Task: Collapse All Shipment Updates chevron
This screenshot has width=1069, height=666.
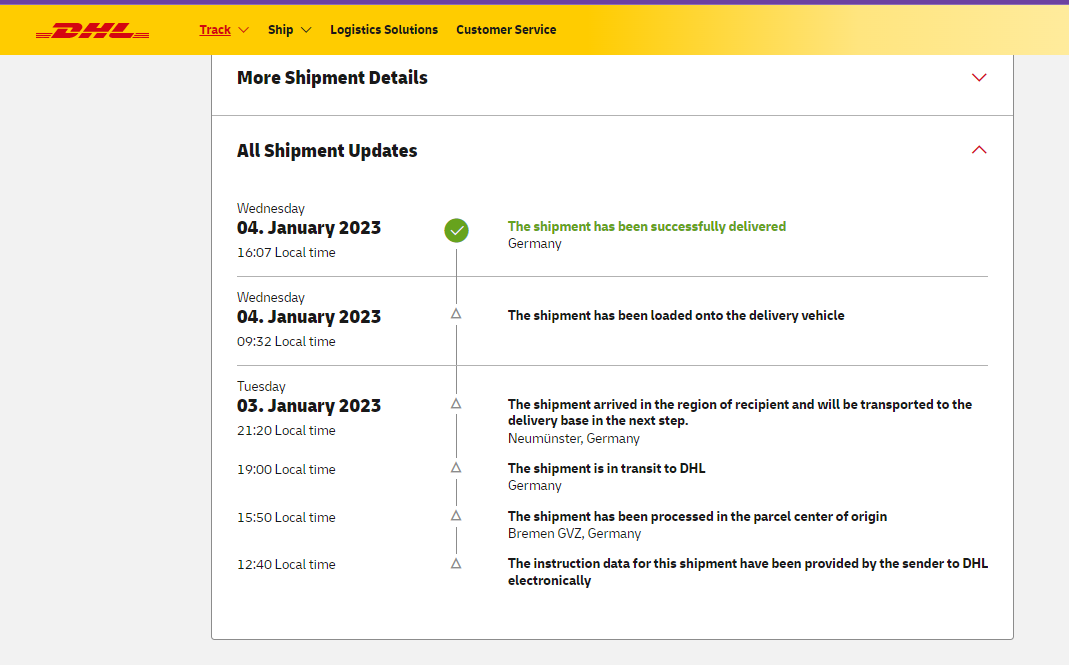Action: 979,150
